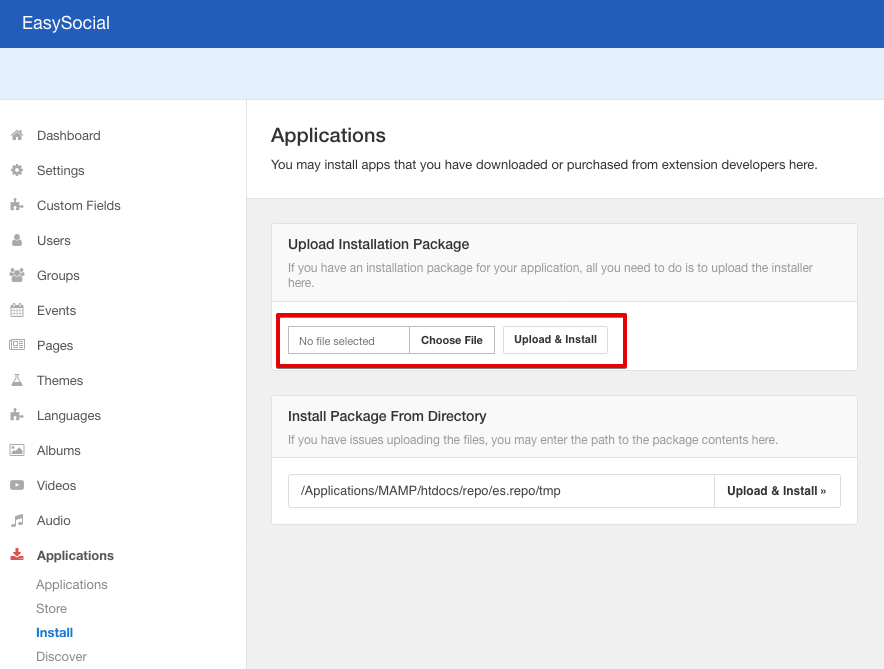Click Upload & Install beside Choose File

pyautogui.click(x=555, y=339)
